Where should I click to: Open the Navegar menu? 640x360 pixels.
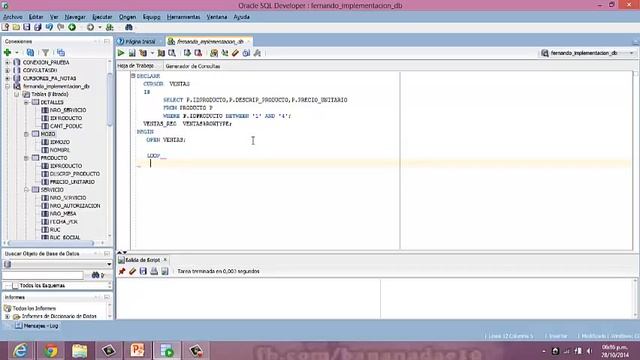75,17
